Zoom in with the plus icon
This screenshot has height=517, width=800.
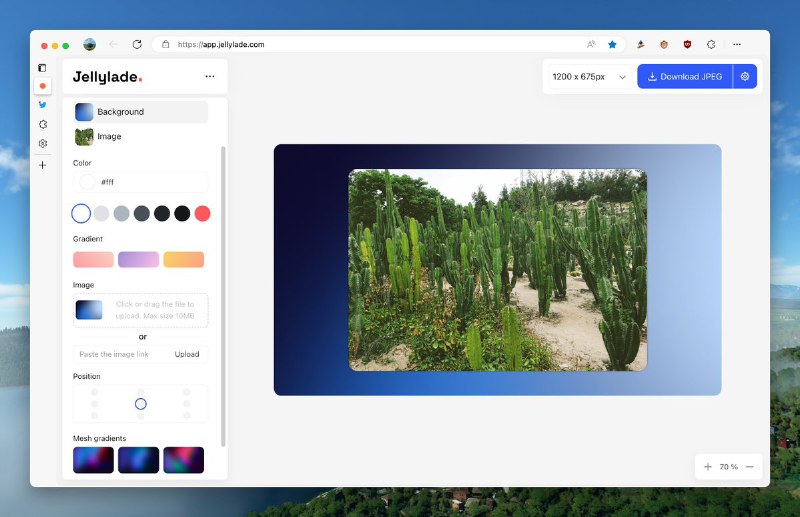(x=708, y=467)
